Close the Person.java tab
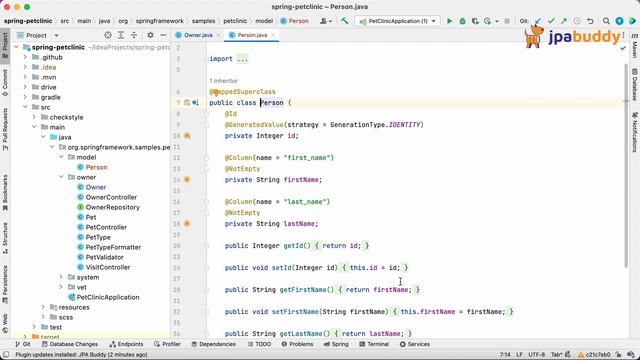 [273, 35]
